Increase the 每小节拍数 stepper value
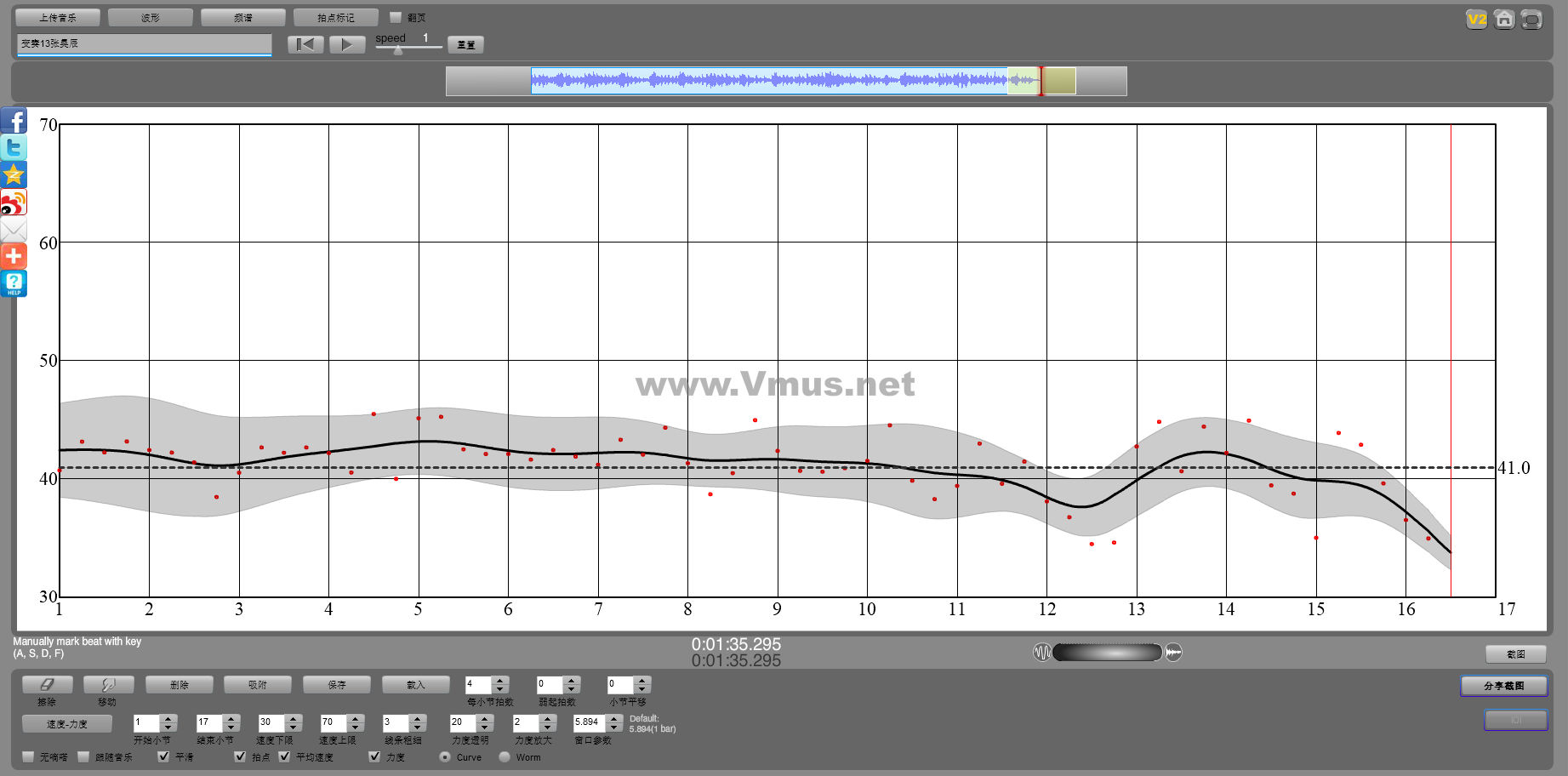The height and width of the screenshot is (776, 1568). pos(501,680)
